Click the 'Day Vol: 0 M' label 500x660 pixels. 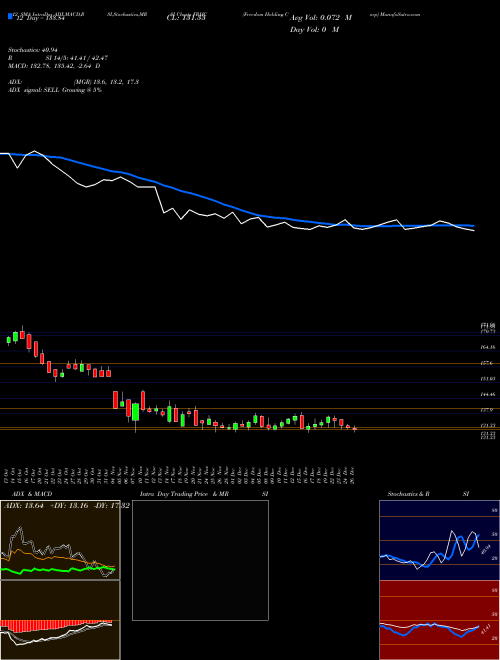tap(314, 30)
